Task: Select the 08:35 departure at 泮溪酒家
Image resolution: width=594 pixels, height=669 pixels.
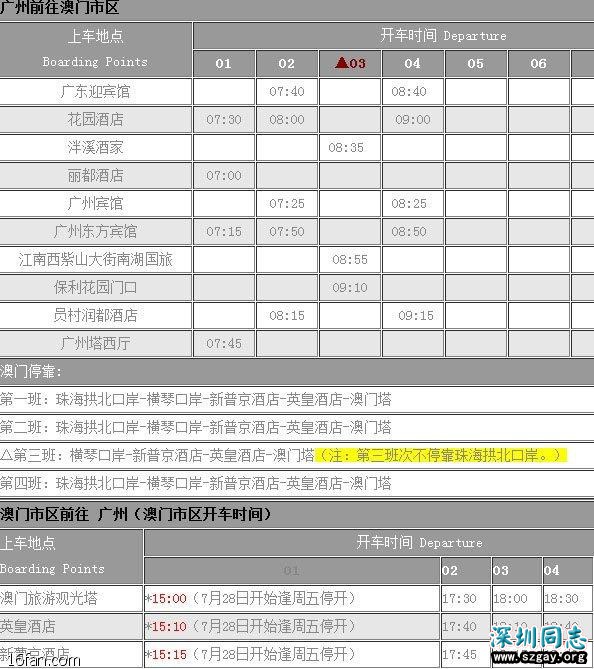Action: coord(346,148)
